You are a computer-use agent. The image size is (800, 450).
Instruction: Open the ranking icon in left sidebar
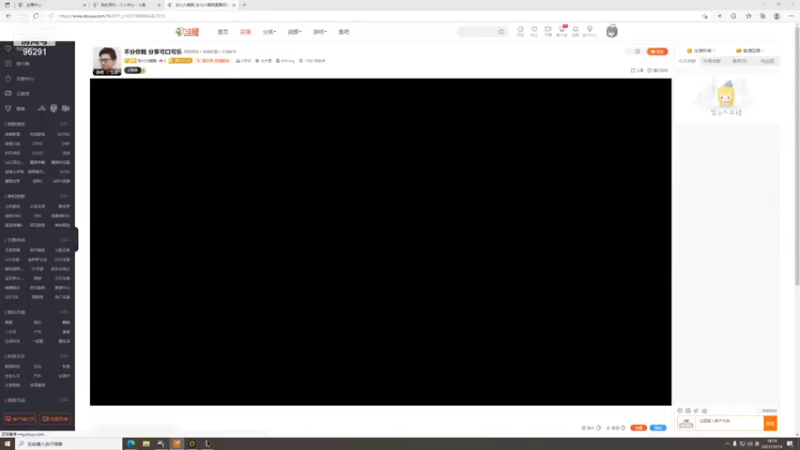8,63
